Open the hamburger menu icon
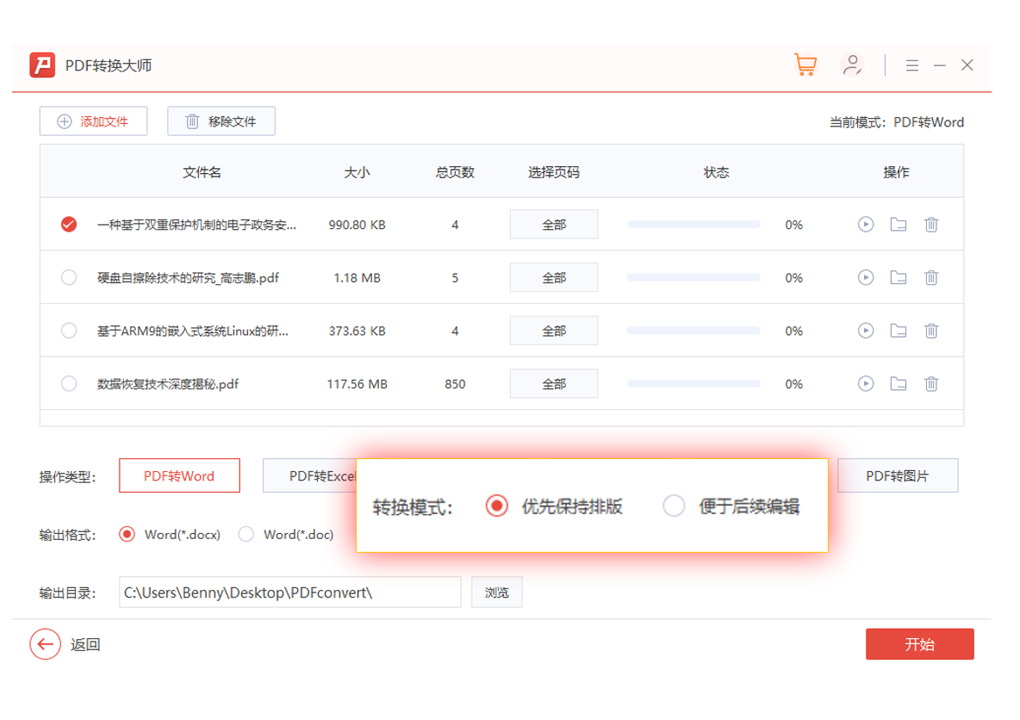 (x=912, y=66)
